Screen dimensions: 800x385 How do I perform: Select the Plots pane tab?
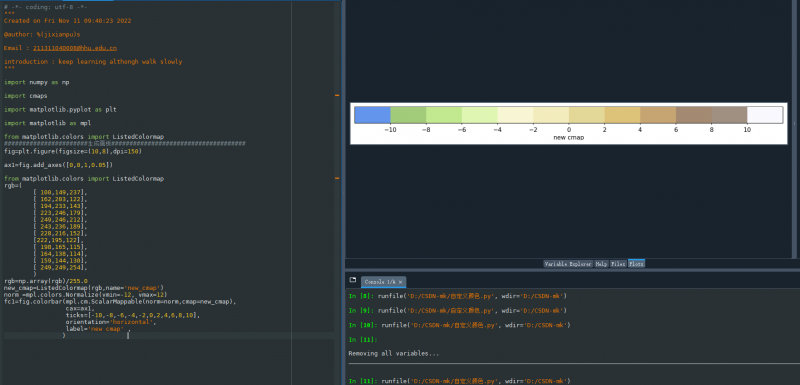coord(636,264)
